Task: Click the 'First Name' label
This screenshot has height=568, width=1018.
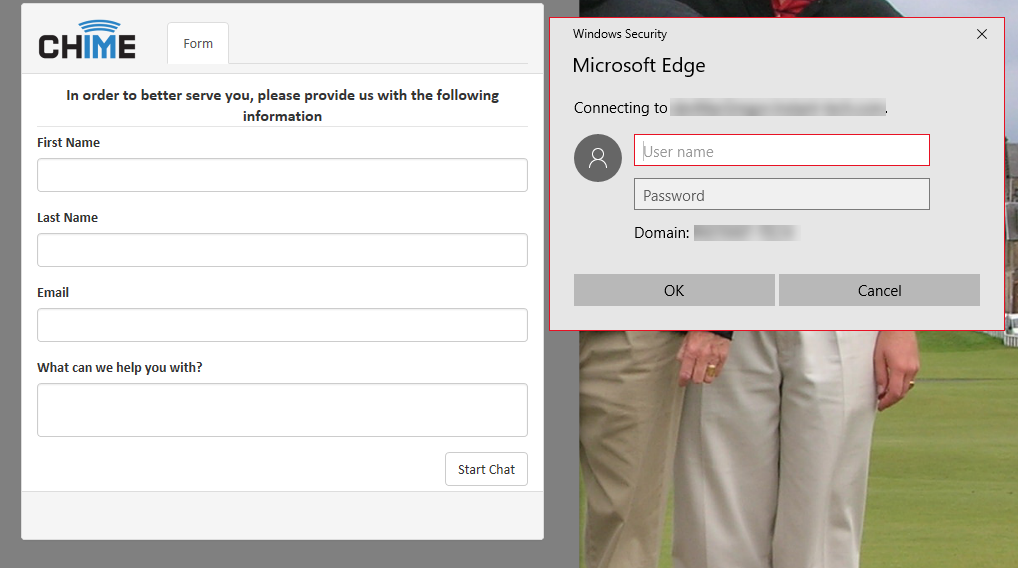Action: click(68, 143)
